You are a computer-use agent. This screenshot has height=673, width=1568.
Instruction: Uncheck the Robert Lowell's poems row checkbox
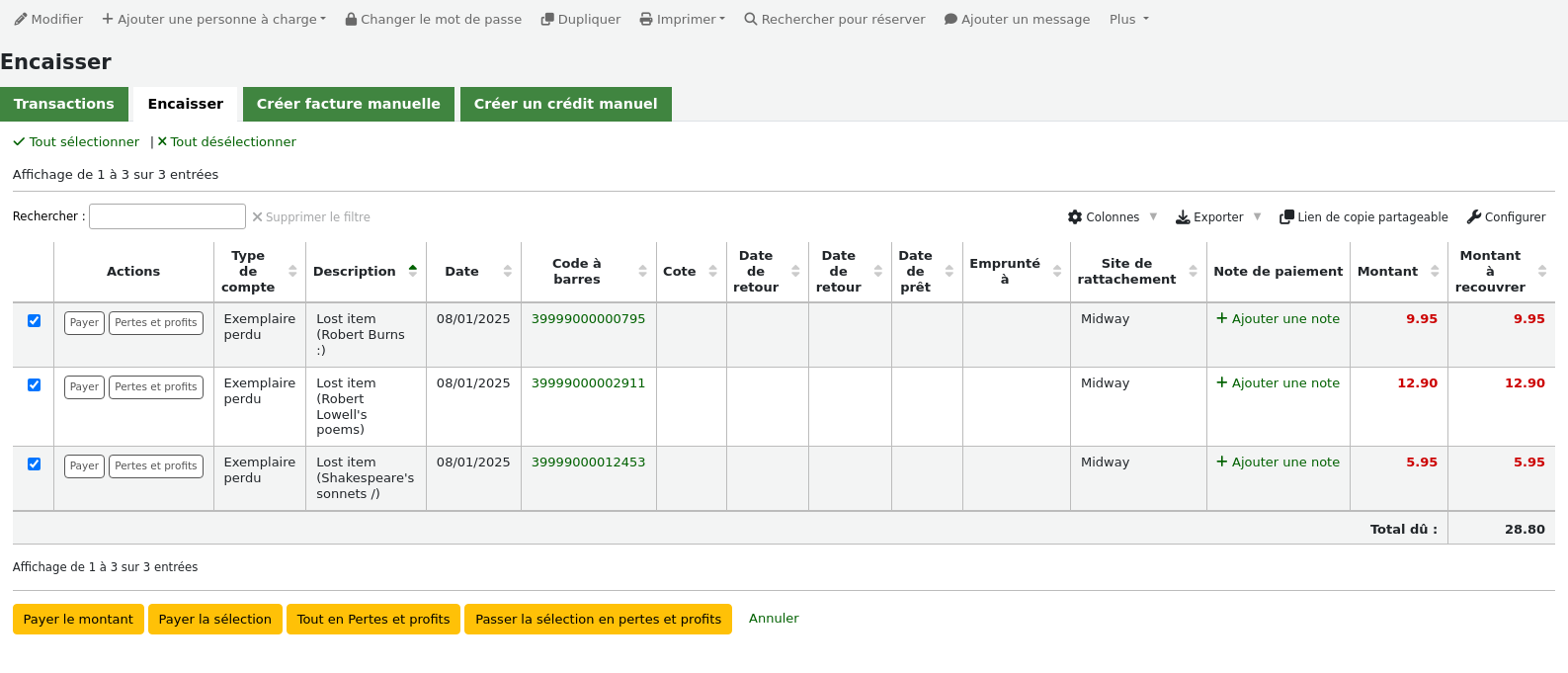click(34, 384)
